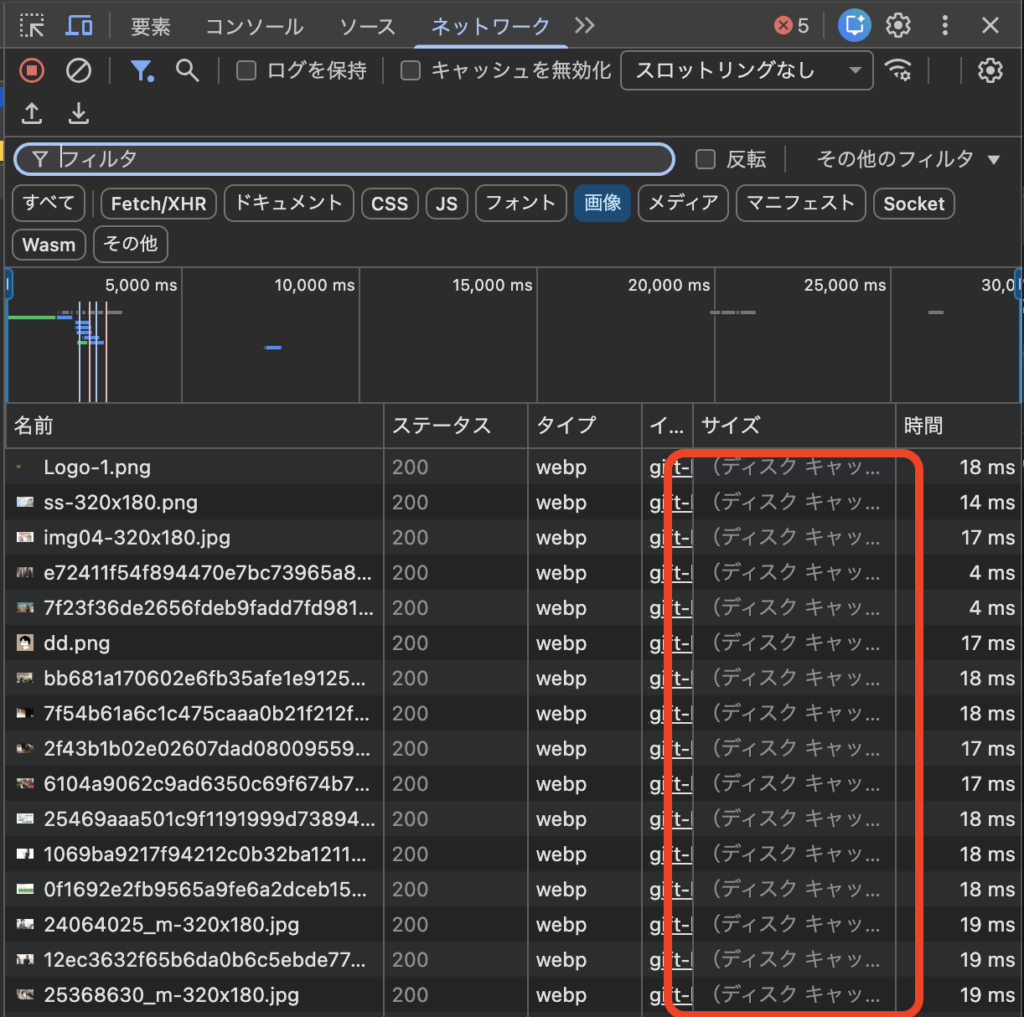1024x1017 pixels.
Task: Check the 反転 filter checkbox
Action: pos(705,159)
